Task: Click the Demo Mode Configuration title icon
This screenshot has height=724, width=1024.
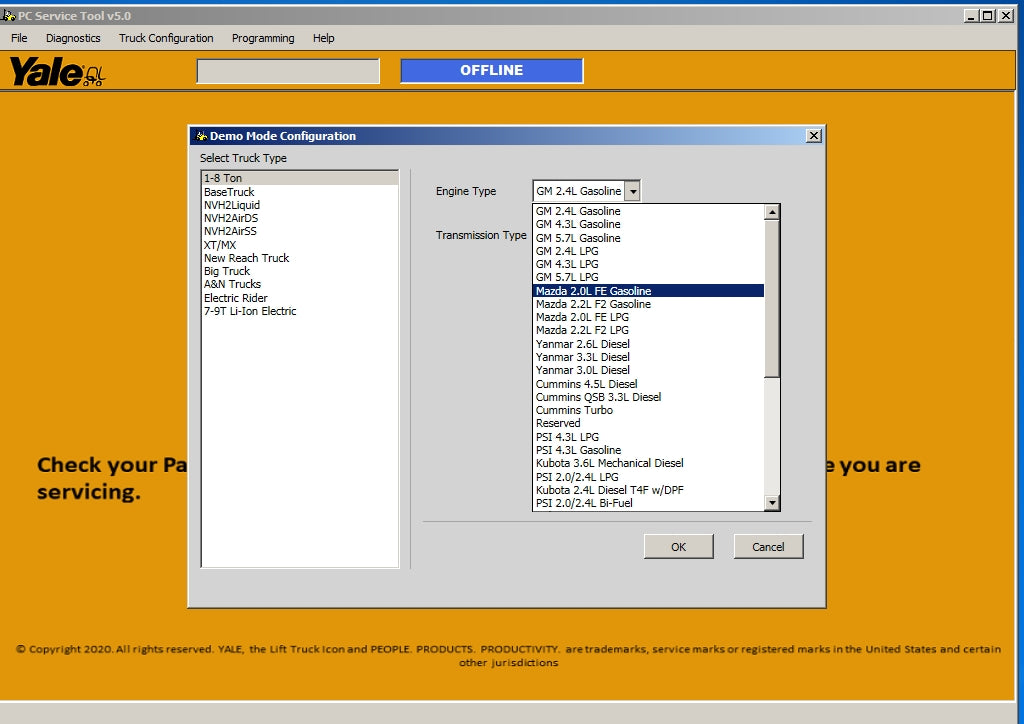Action: [x=201, y=136]
